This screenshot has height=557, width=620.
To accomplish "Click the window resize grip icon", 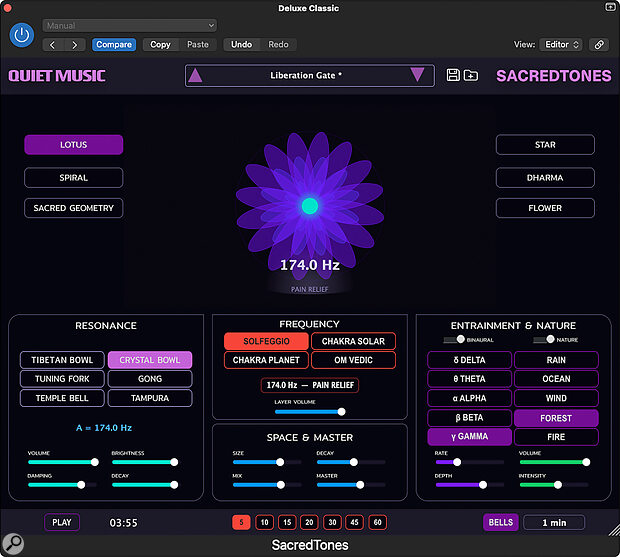I will [x=614, y=530].
